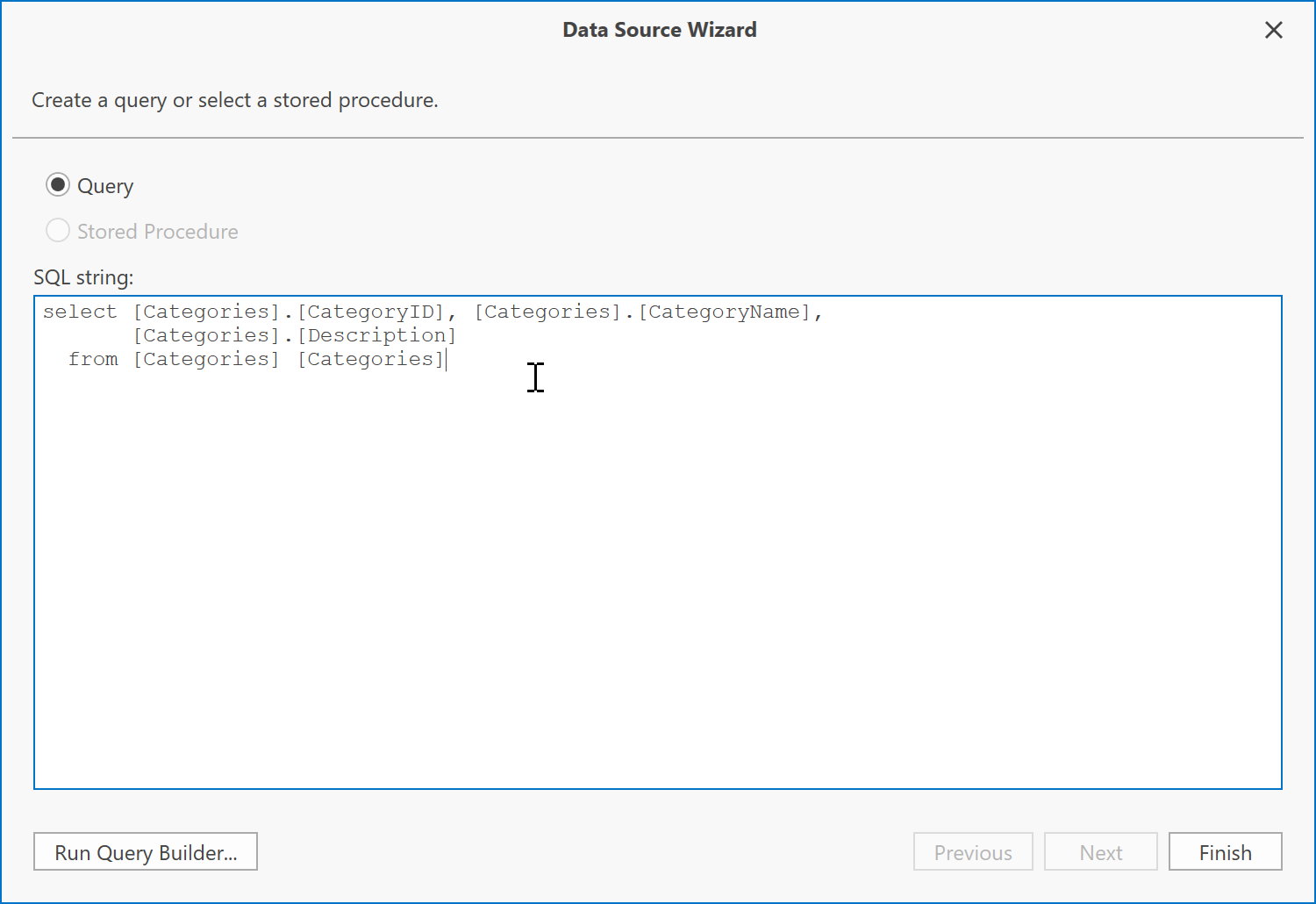Open the Run Query Builder dialog
This screenshot has height=904, width=1316.
pyautogui.click(x=146, y=852)
